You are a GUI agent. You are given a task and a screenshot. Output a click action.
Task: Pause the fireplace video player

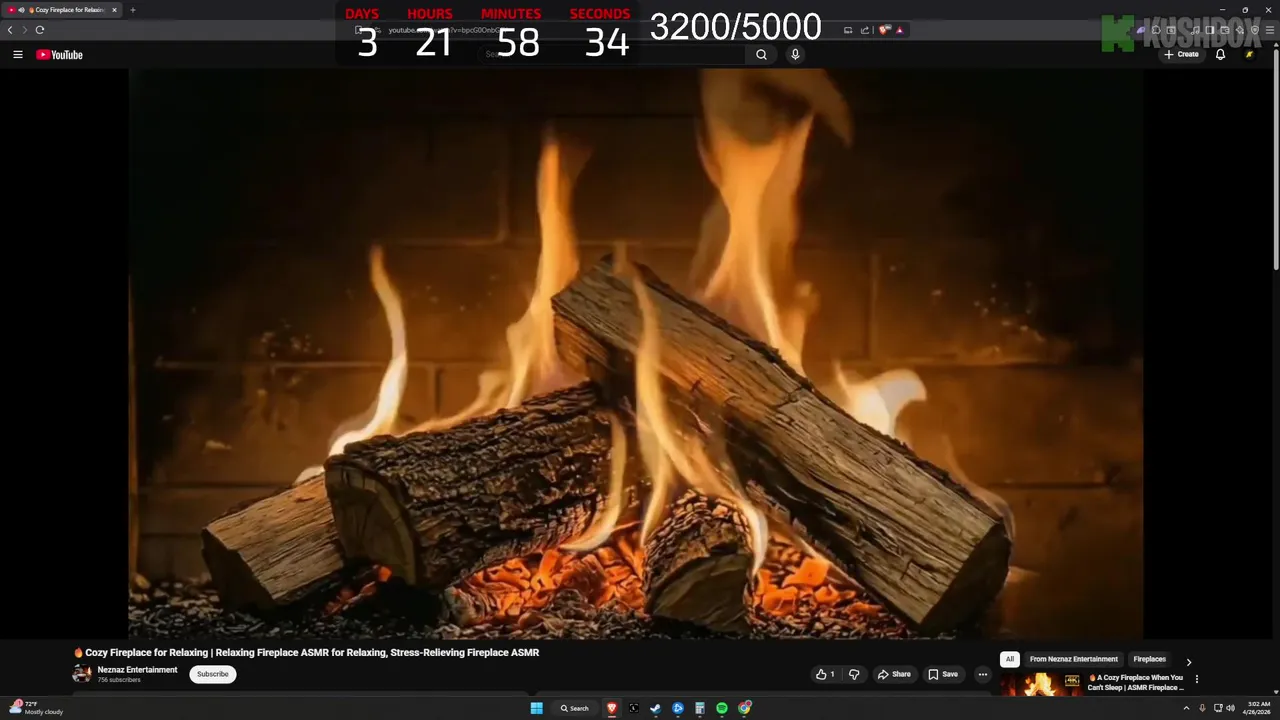635,353
